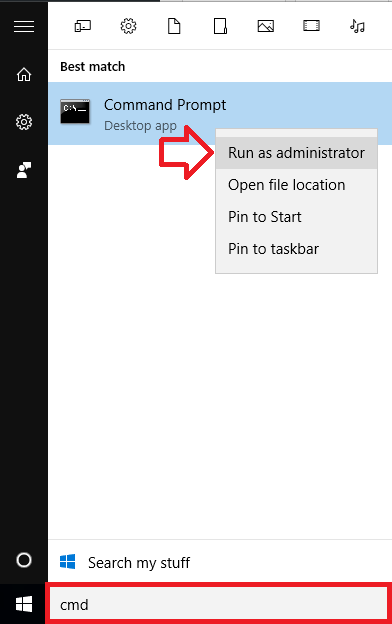Click the Desktop app subtitle text
392x624 pixels.
pos(140,126)
